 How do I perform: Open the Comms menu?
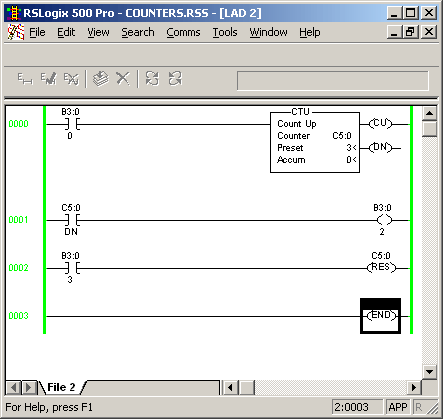pos(183,32)
